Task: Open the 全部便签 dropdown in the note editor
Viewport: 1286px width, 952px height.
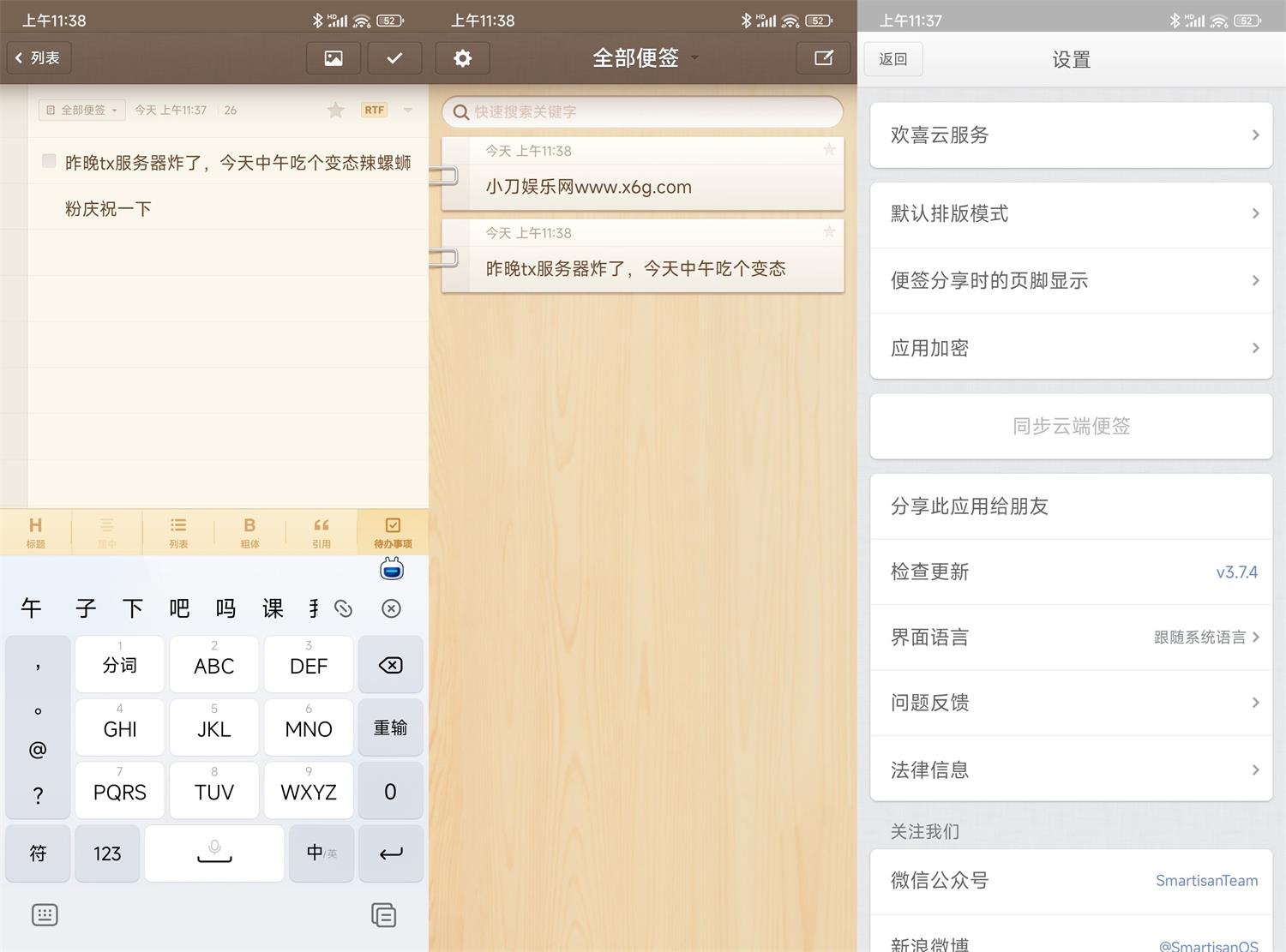Action: (81, 110)
